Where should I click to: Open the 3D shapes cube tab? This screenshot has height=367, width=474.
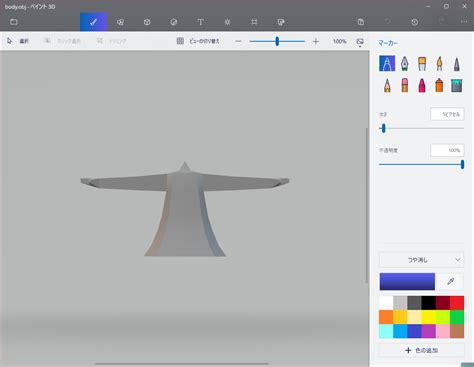tap(147, 22)
